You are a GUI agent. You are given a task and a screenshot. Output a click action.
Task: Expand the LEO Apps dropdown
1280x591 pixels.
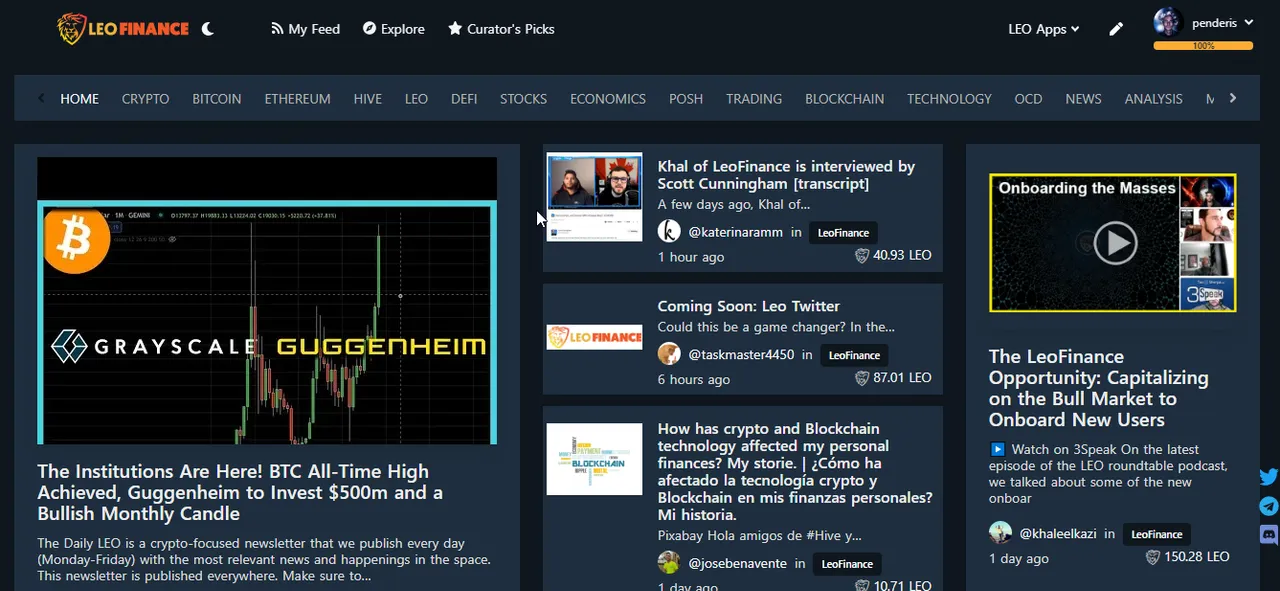tap(1044, 29)
